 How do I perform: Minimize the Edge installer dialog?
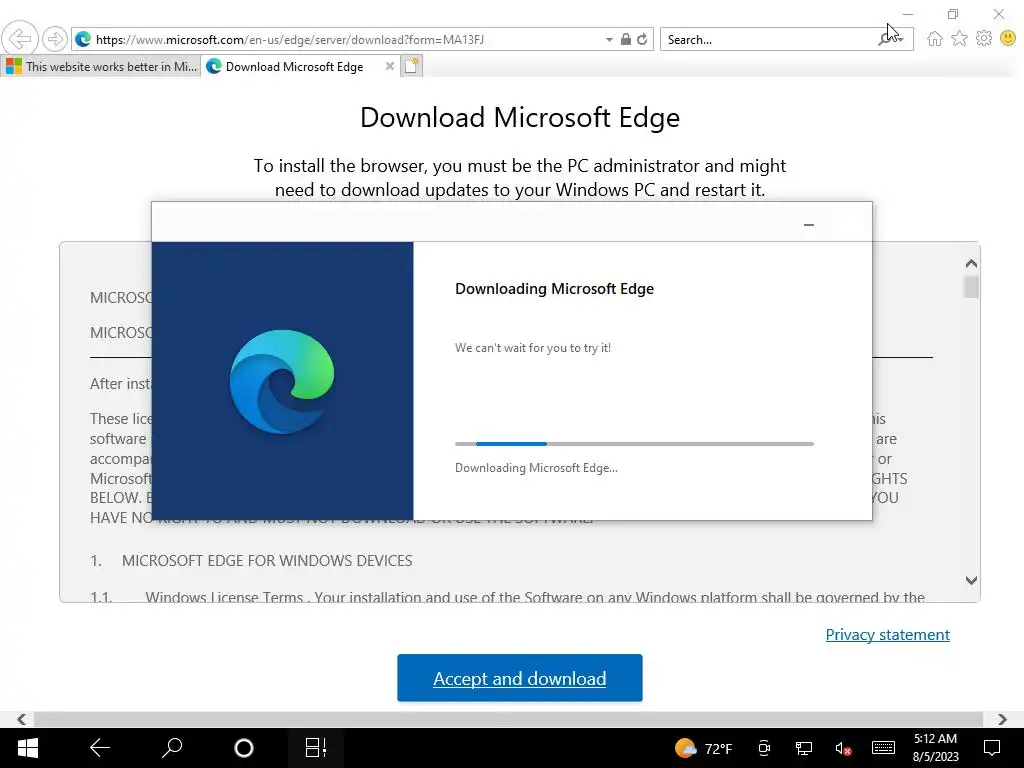click(x=808, y=225)
